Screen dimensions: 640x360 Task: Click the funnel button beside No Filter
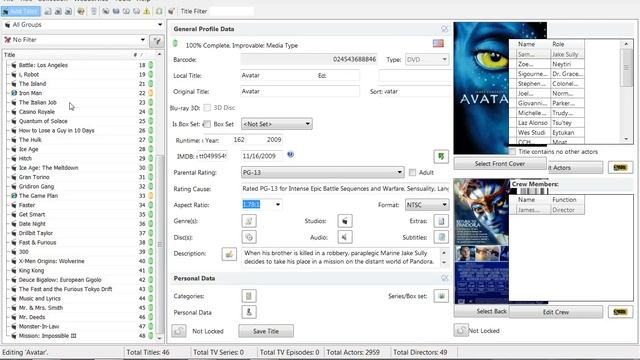(x=157, y=40)
